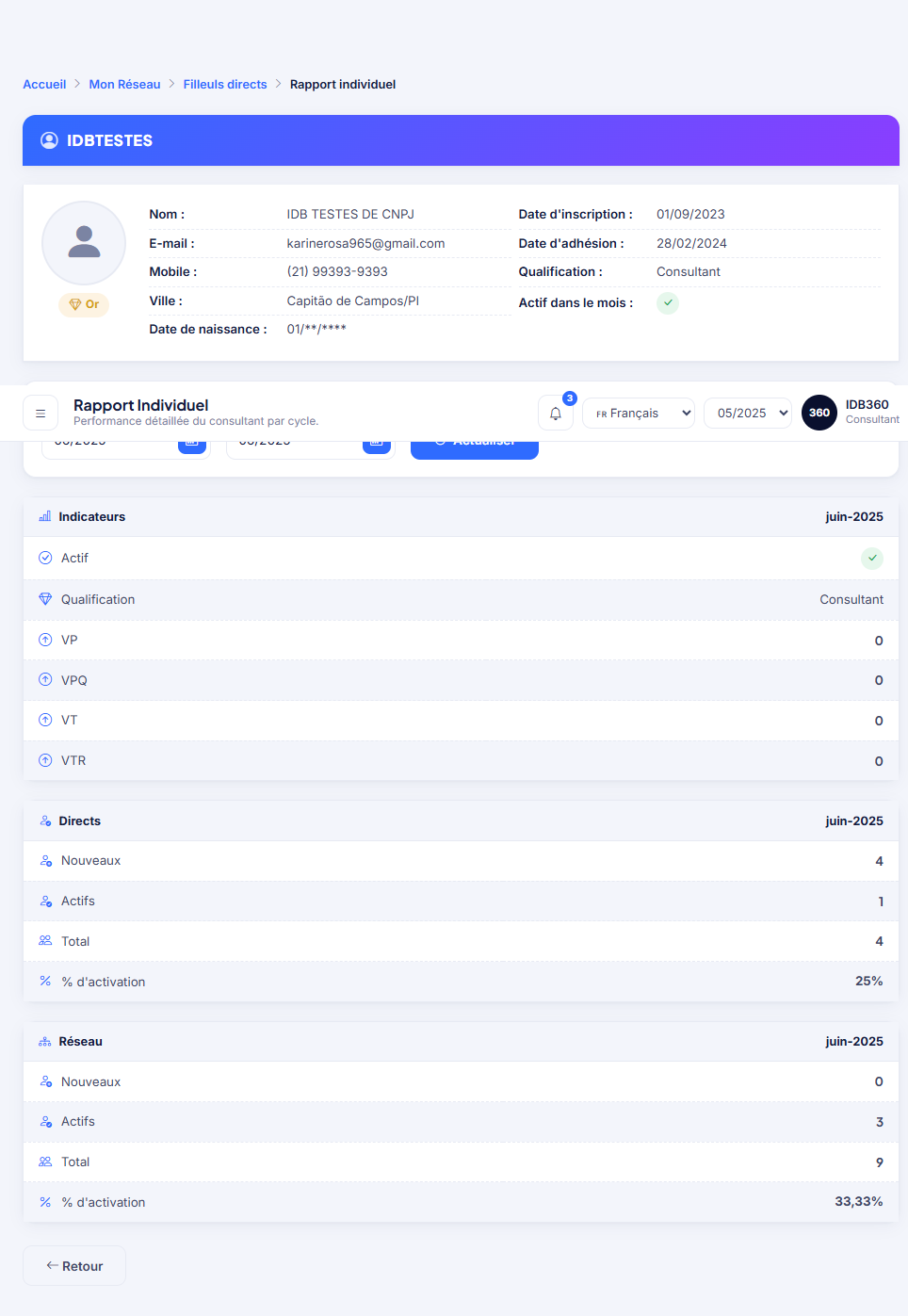
Task: Click the Réseau Nouveaux person icon
Action: (x=45, y=1081)
